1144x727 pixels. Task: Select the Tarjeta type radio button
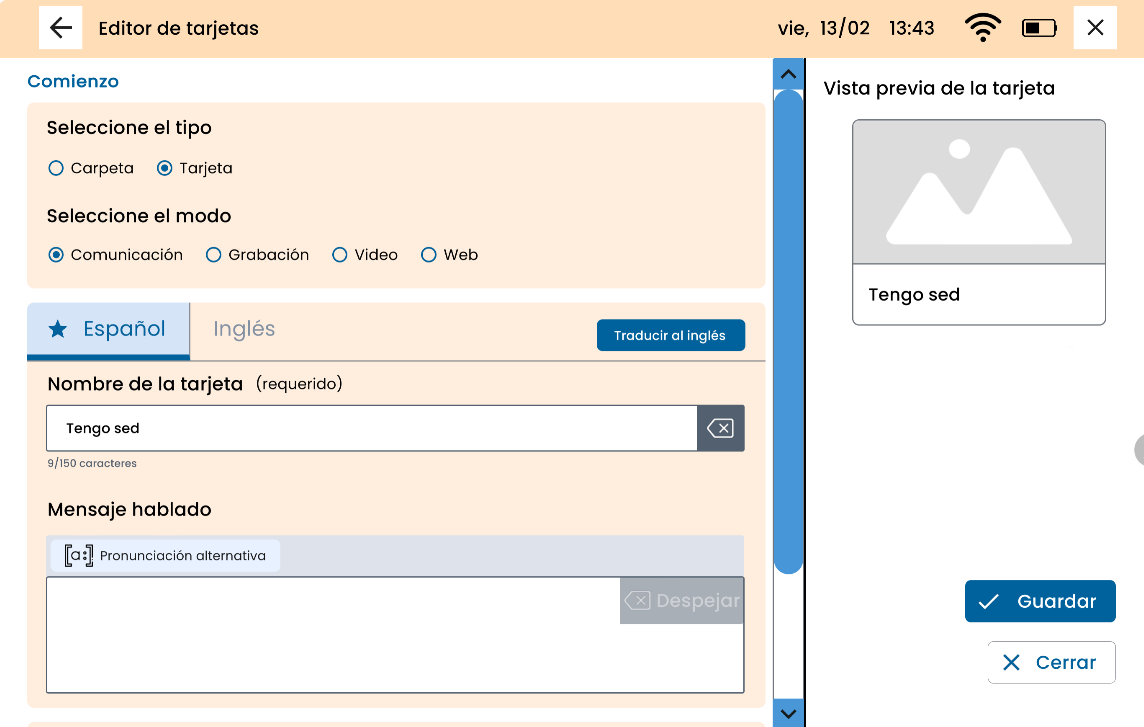tap(165, 168)
